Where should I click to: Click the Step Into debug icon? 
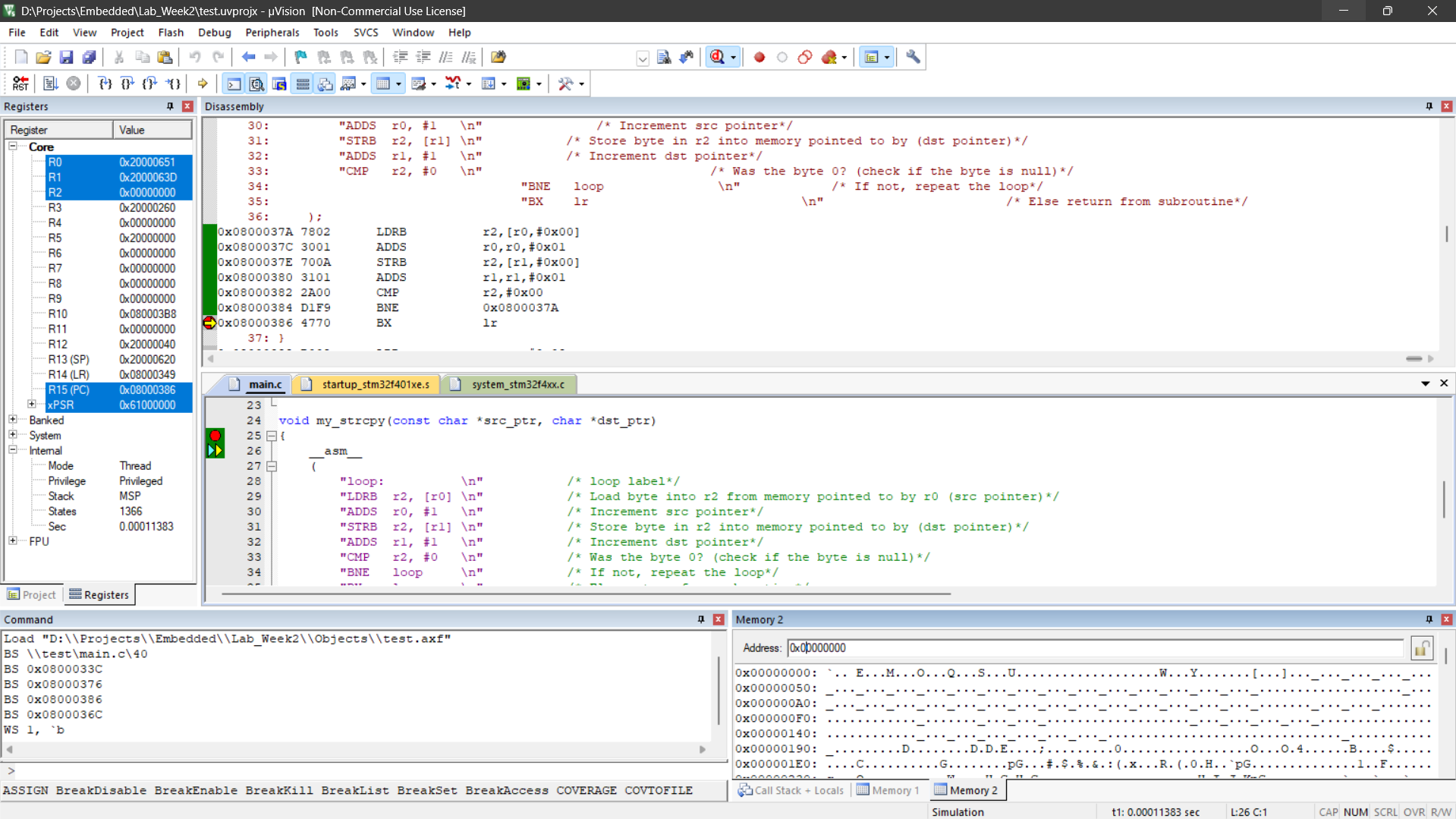tap(105, 83)
